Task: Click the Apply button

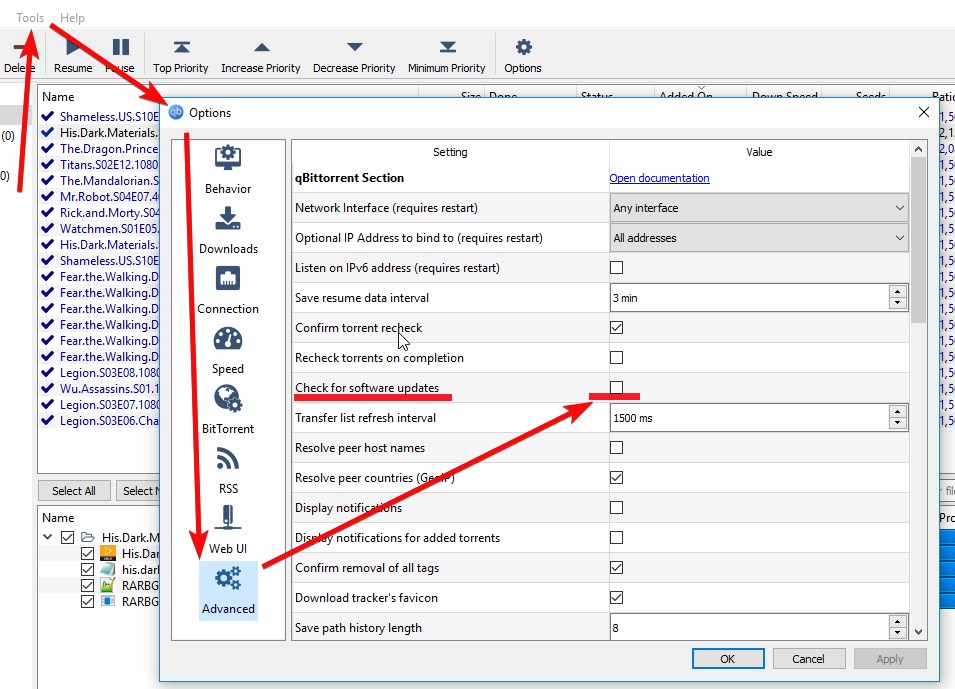Action: (x=889, y=659)
